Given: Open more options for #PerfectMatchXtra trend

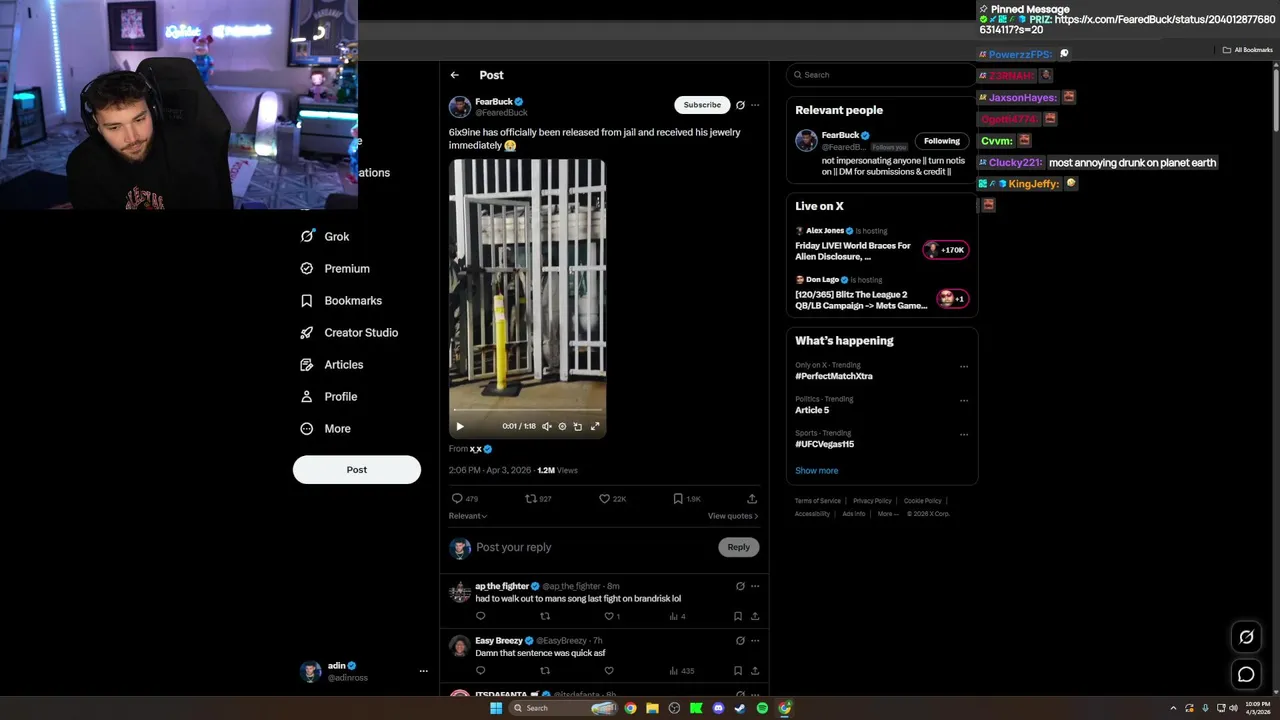Looking at the screenshot, I should (x=964, y=366).
